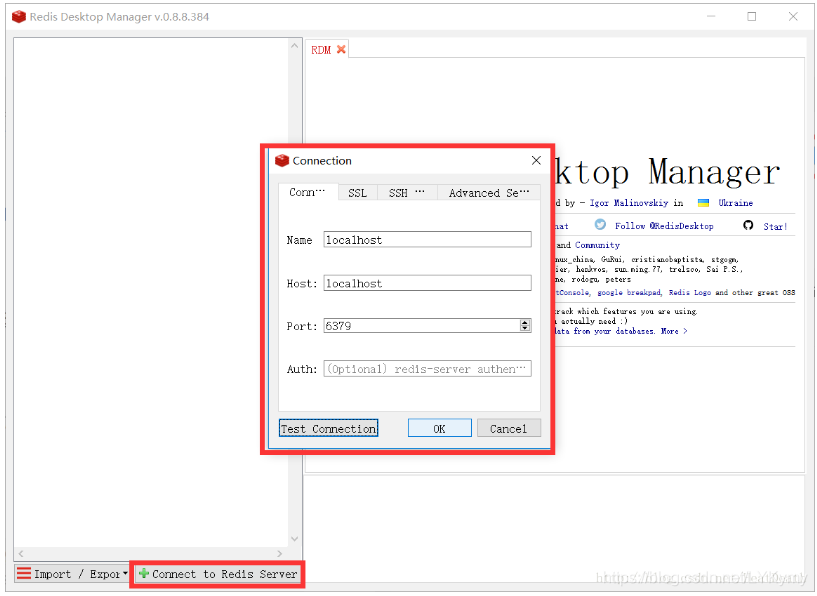Edit the Name field containing localhost
The width and height of the screenshot is (817, 596).
tap(427, 240)
